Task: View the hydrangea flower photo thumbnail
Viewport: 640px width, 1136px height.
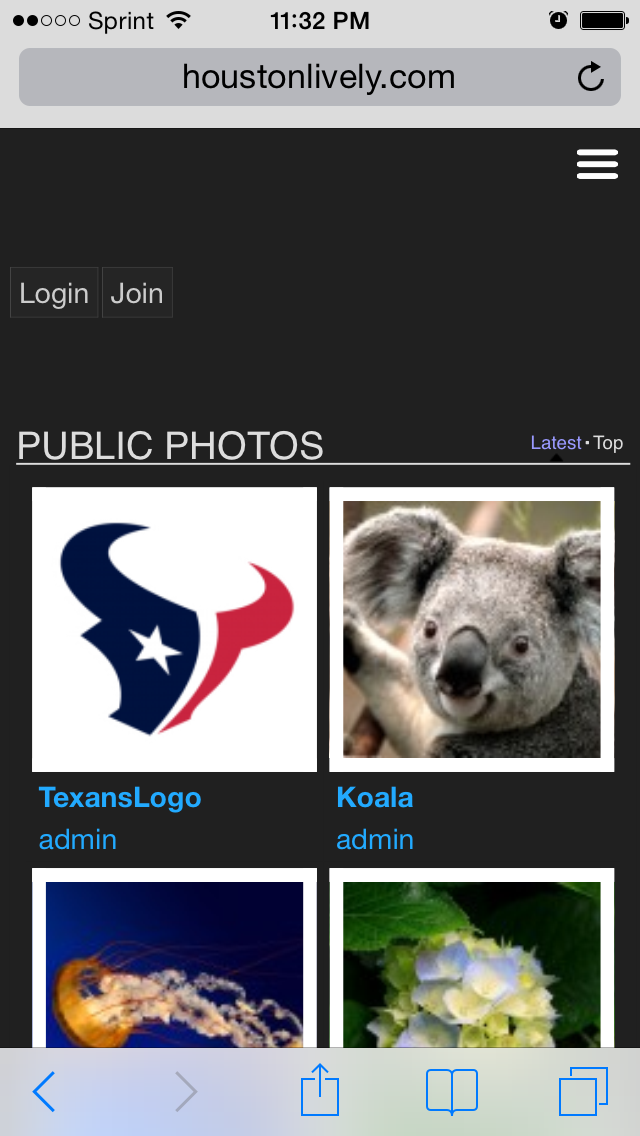Action: coord(471,960)
